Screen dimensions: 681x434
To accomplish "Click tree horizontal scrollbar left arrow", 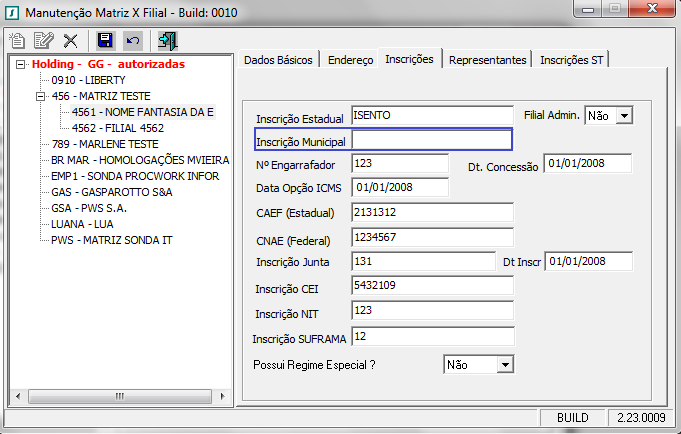I will (x=18, y=397).
